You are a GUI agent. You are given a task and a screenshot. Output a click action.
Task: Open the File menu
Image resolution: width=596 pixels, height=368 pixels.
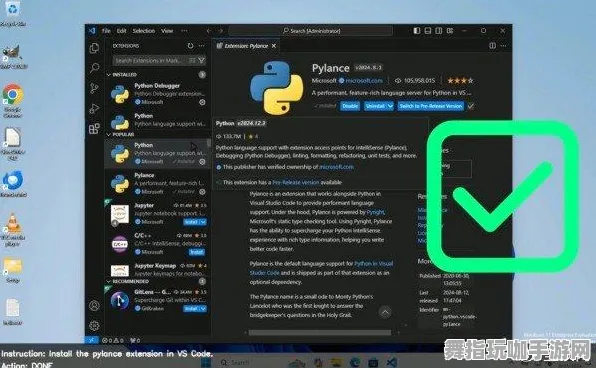(106, 31)
